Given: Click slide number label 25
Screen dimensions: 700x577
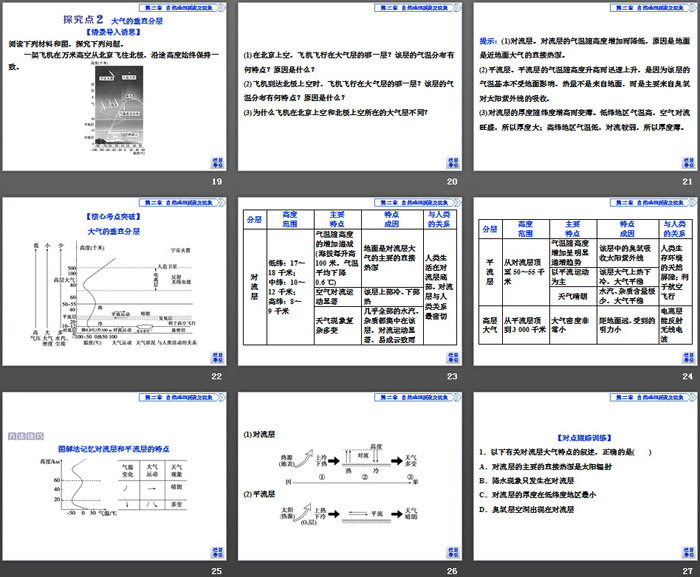Looking at the screenshot, I should [x=217, y=571].
